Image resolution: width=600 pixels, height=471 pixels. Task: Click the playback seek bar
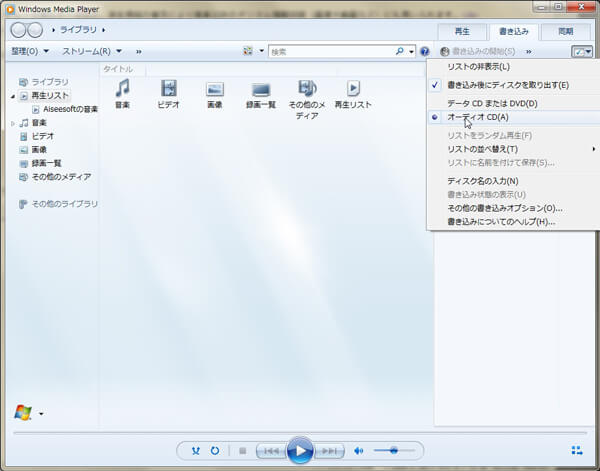[x=300, y=433]
